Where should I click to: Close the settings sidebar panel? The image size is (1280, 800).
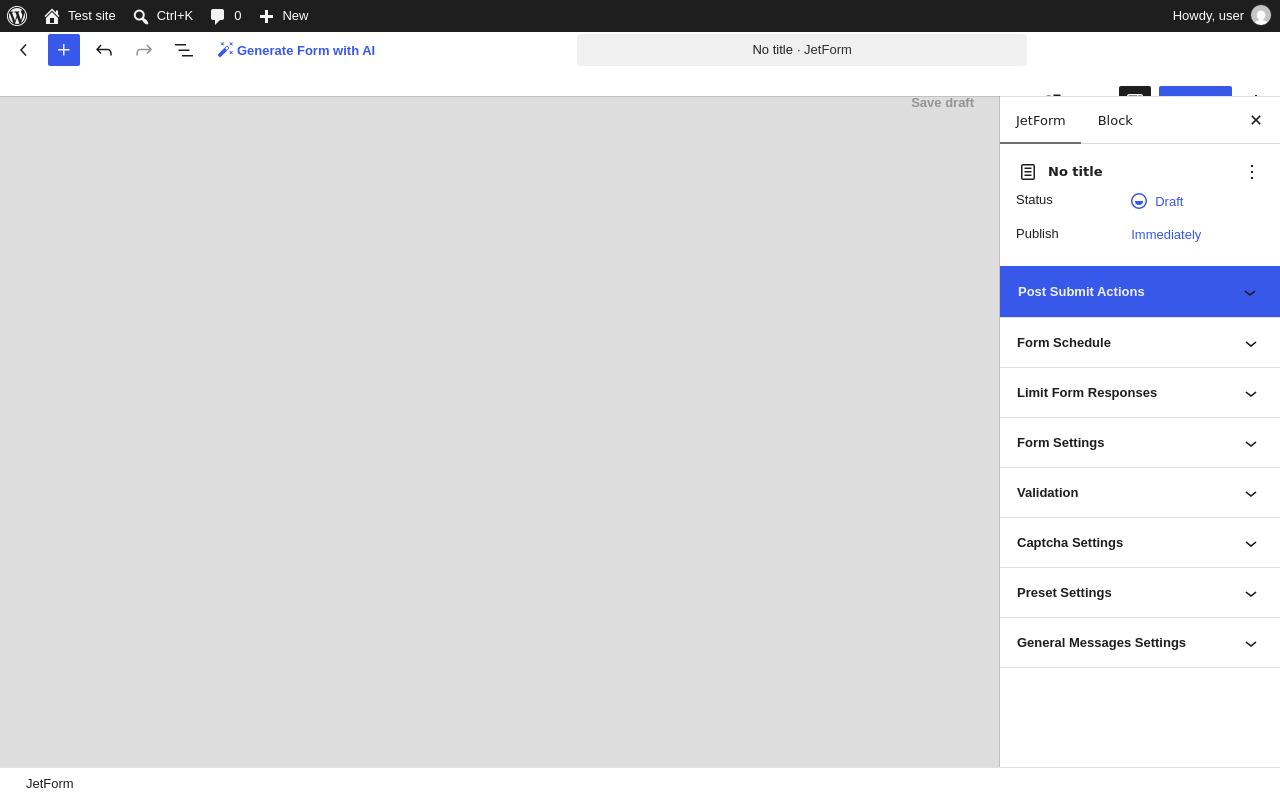click(x=1256, y=120)
